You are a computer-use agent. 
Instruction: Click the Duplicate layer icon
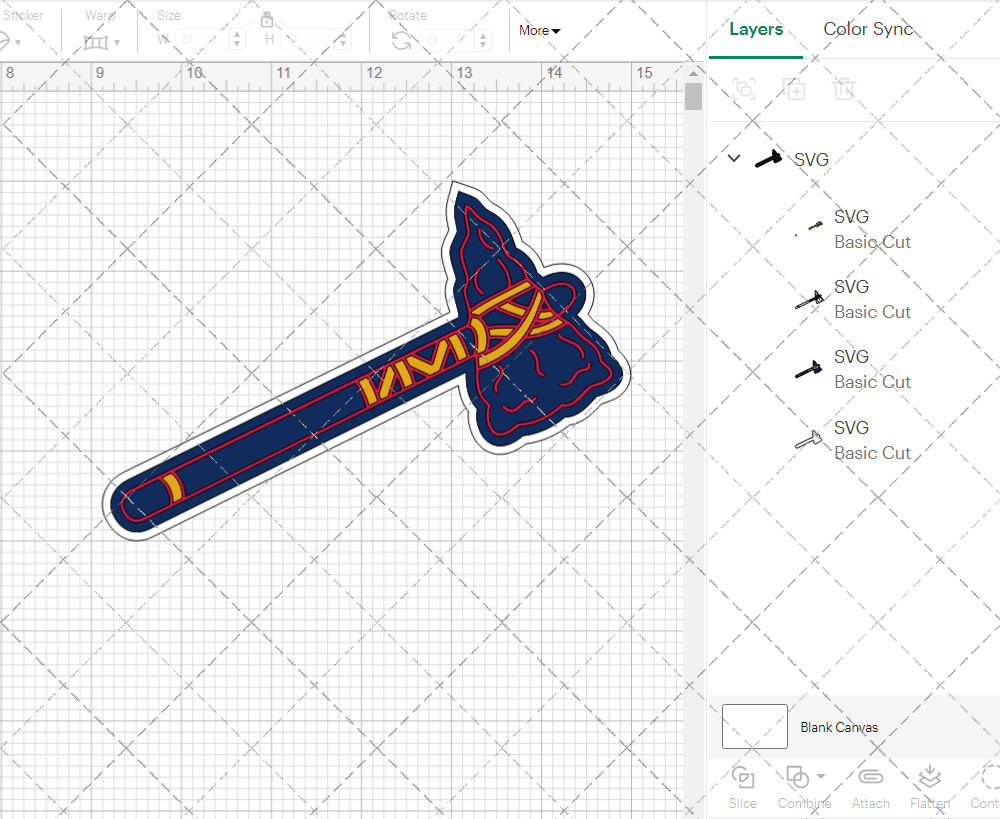(x=794, y=89)
